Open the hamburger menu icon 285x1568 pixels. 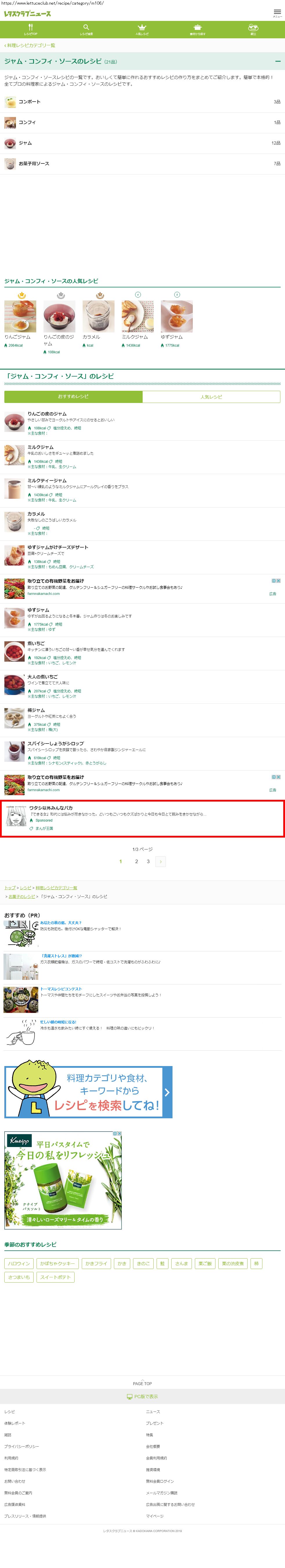pos(277,12)
